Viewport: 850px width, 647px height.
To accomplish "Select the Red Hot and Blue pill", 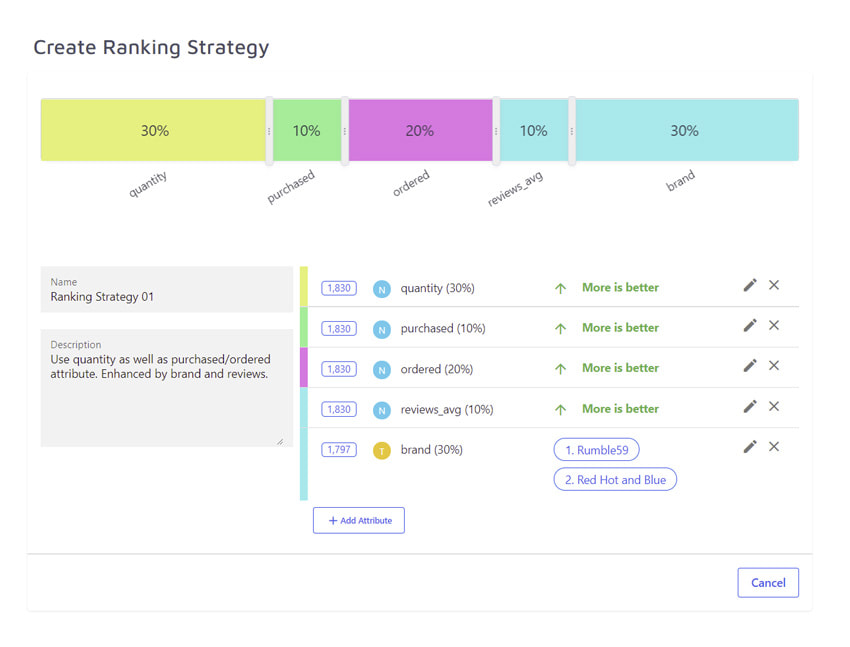I will [x=614, y=479].
